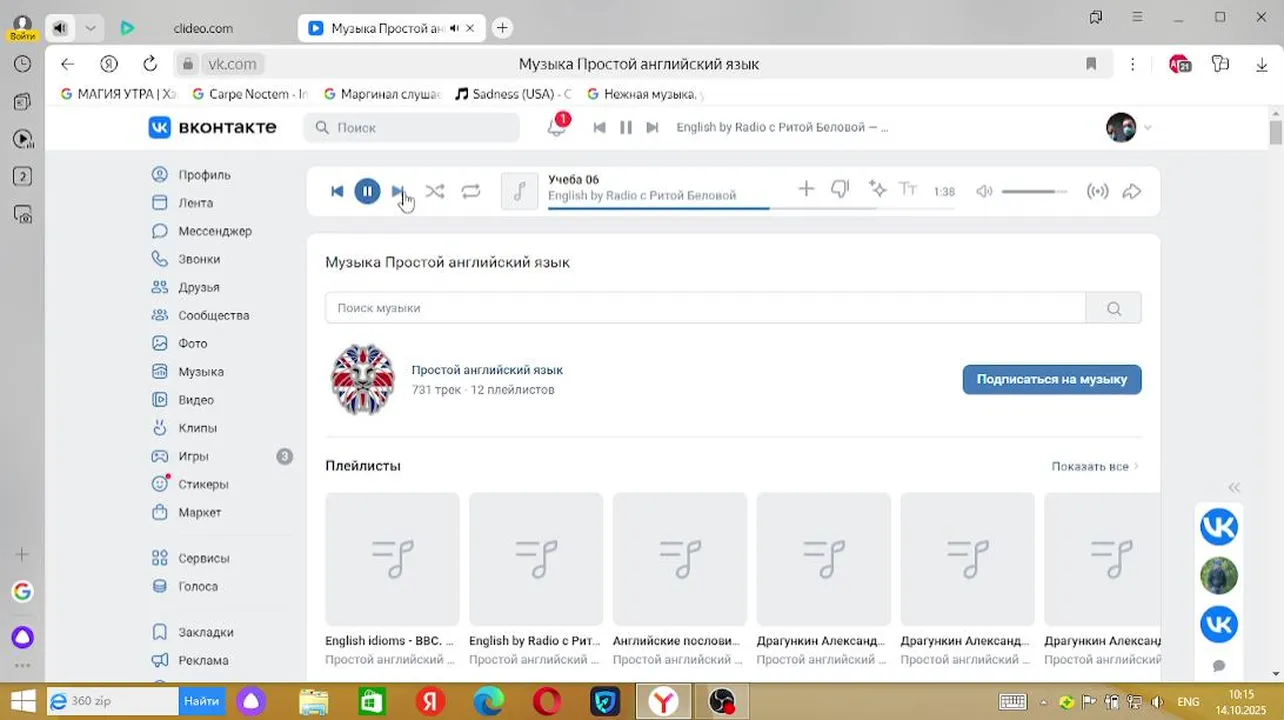
Task: Click the ВКонтакте logo
Action: [212, 127]
